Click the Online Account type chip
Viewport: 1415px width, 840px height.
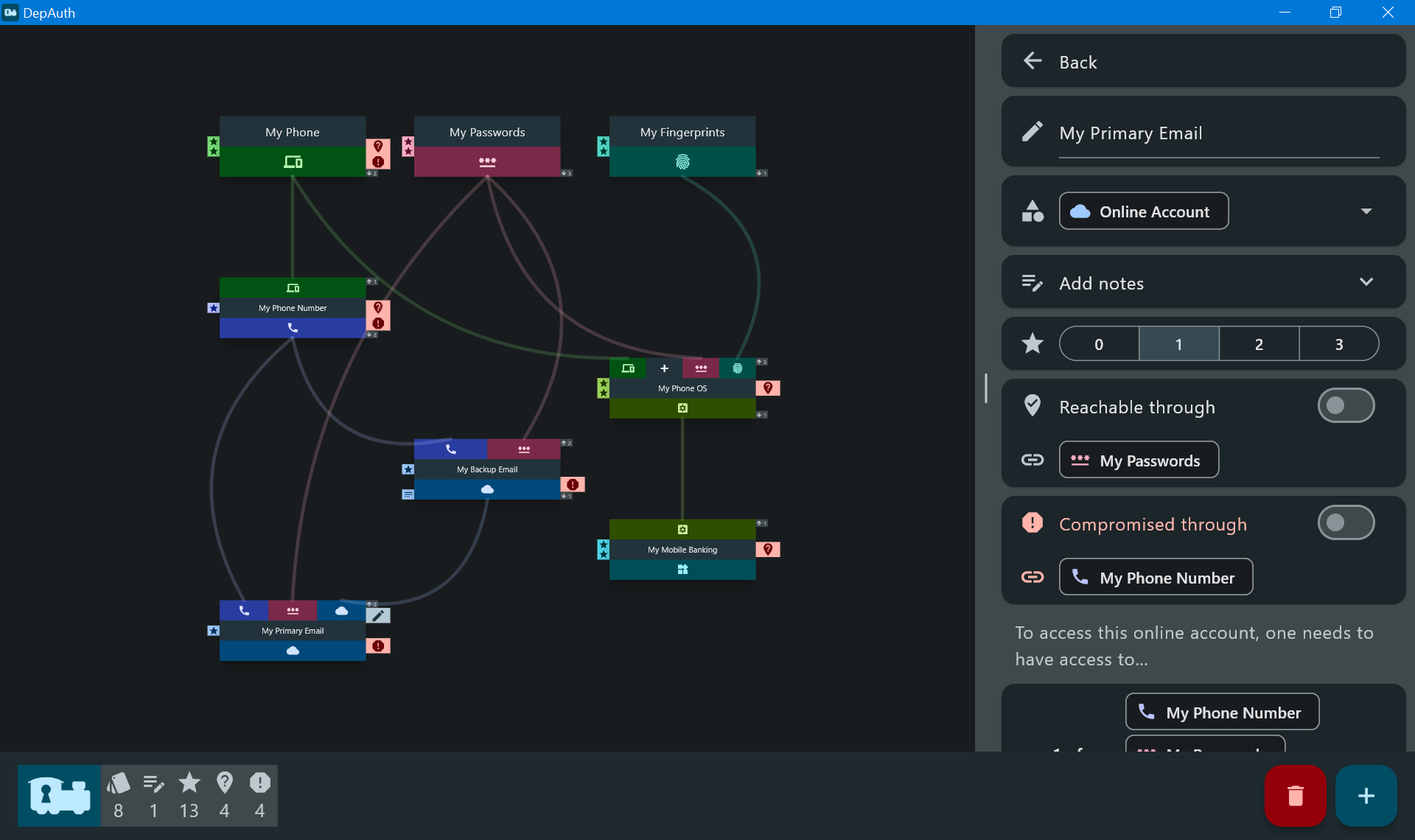click(x=1143, y=211)
